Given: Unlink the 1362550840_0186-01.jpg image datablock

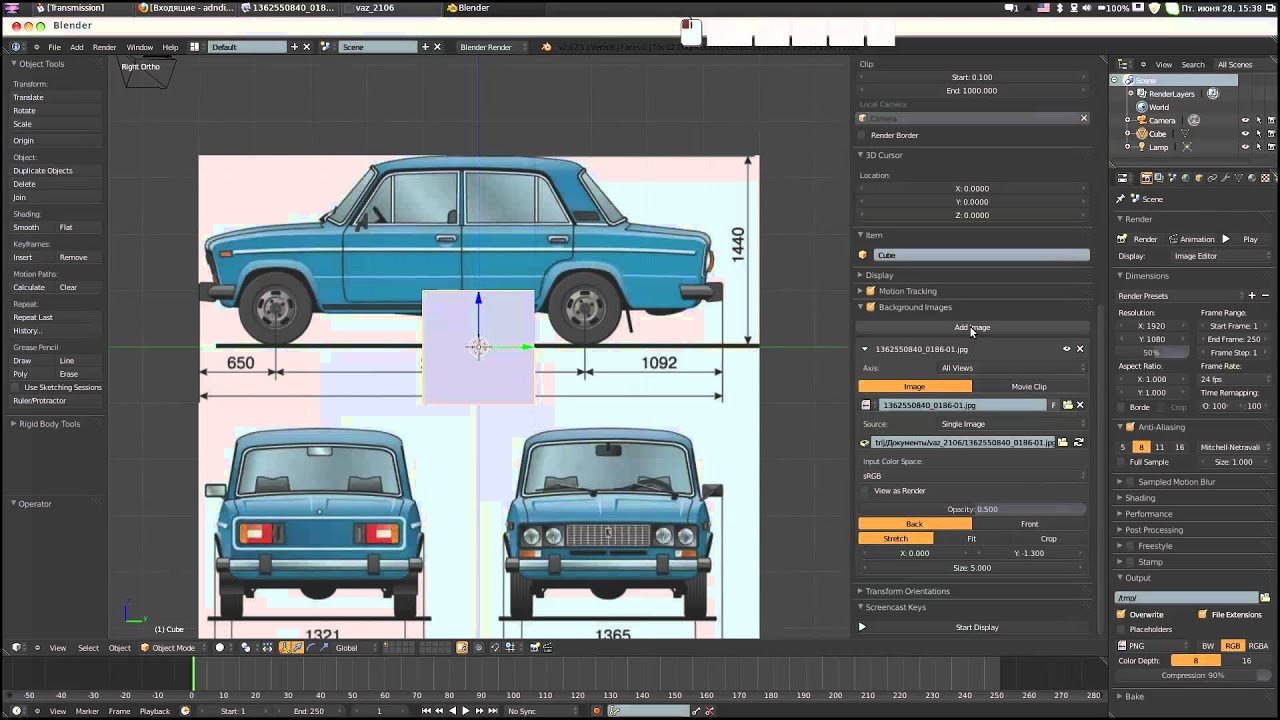Looking at the screenshot, I should click(1080, 405).
